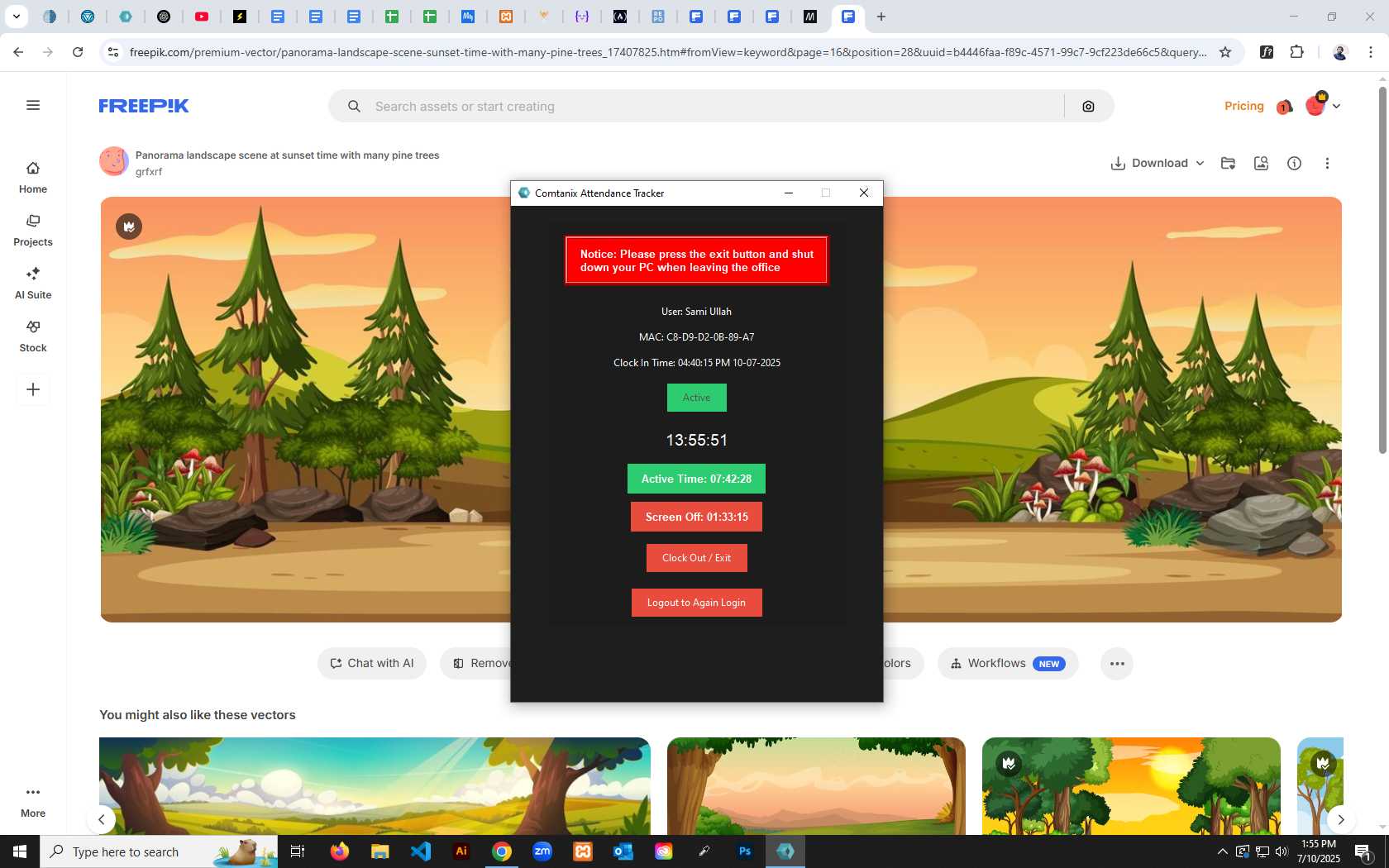Show previous related vectors arrow
Viewport: 1389px width, 868px height.
point(101,819)
